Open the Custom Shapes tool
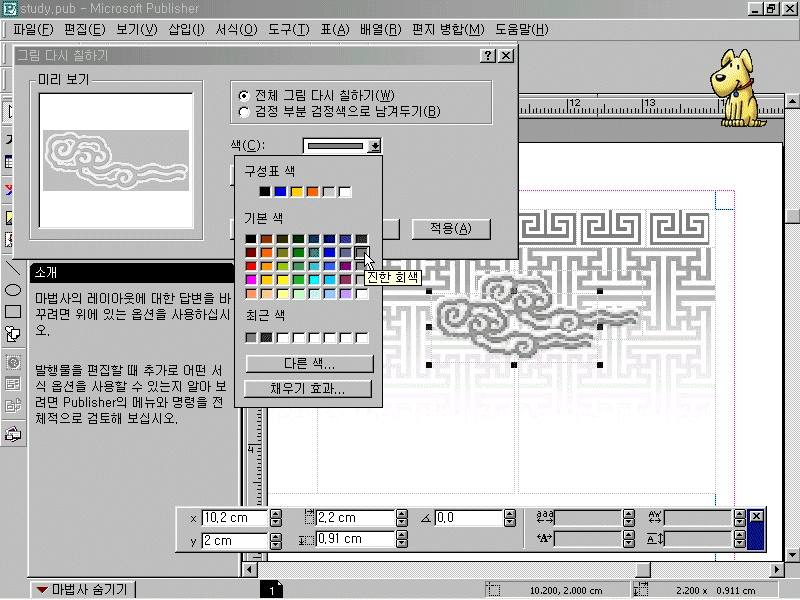The image size is (800, 600). coord(12,334)
